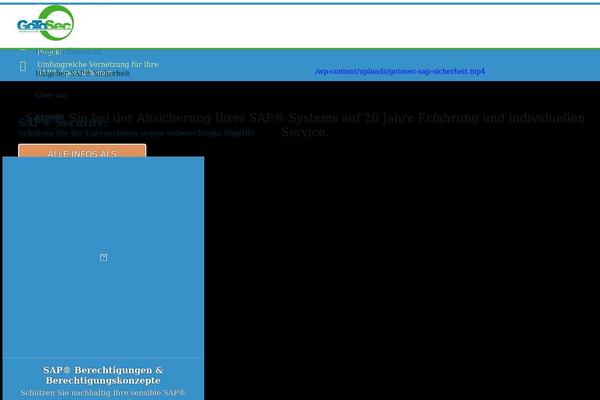600x400 pixels.
Task: Click the Schützen Sie nachhaltig Ihre sensible SAP® text
Action: tap(103, 393)
